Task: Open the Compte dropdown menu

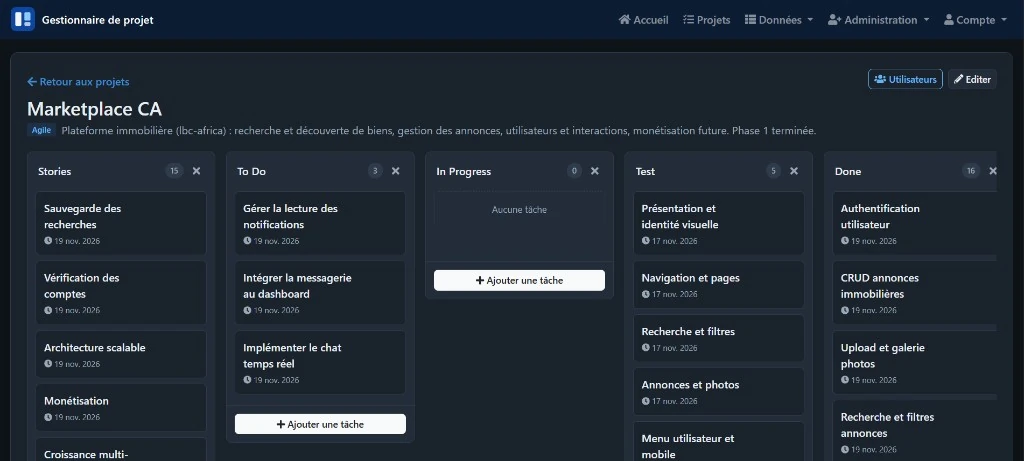Action: click(976, 20)
